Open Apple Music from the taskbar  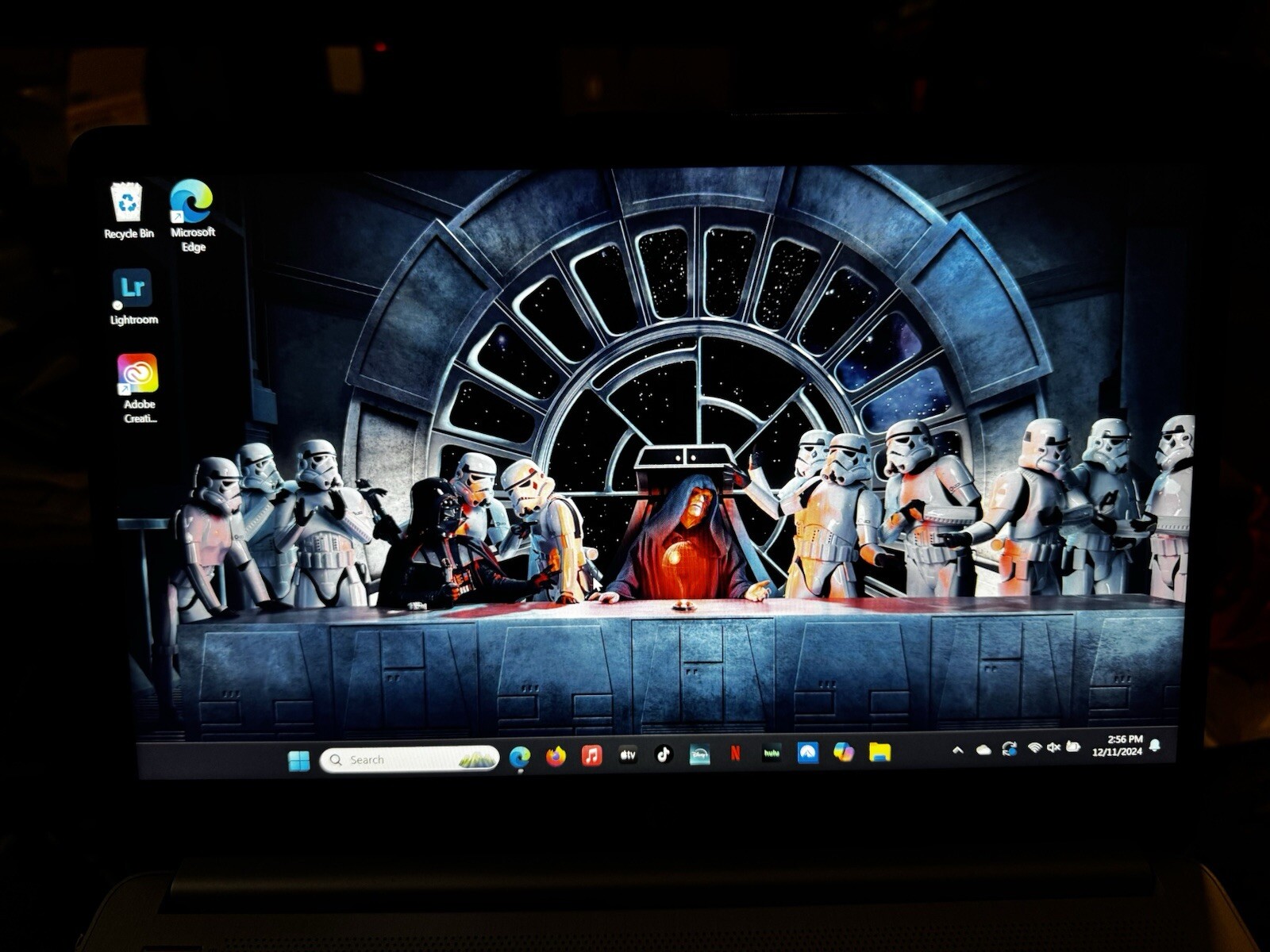(591, 755)
